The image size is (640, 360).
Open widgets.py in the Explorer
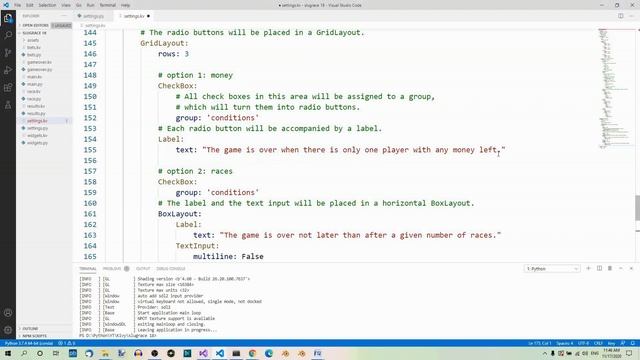click(x=38, y=143)
